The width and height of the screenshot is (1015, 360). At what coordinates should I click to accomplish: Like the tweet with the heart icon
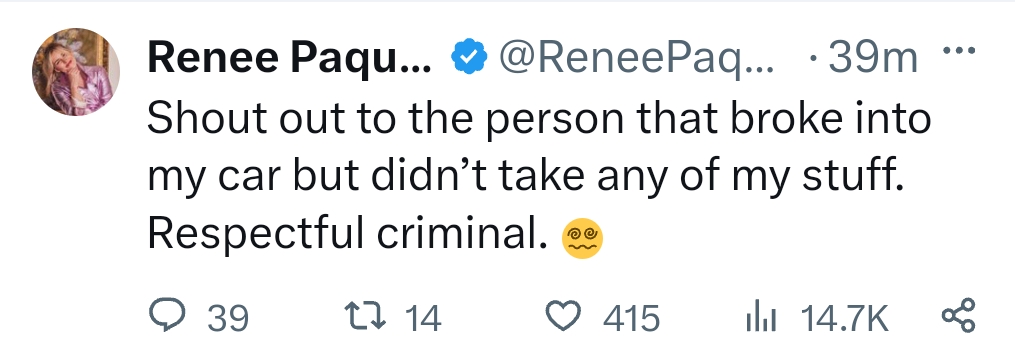[x=564, y=317]
